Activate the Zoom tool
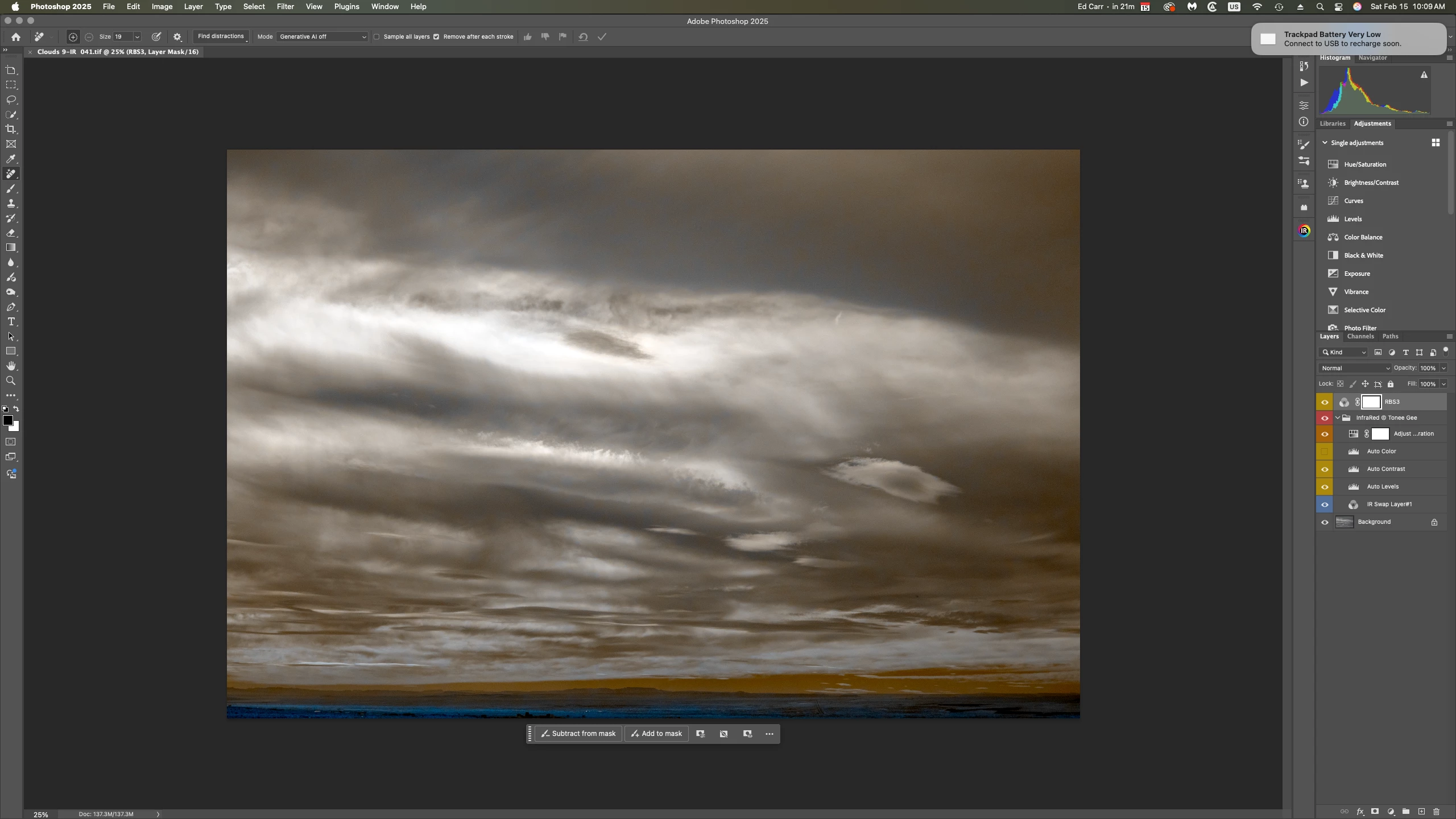The height and width of the screenshot is (819, 1456). (11, 380)
